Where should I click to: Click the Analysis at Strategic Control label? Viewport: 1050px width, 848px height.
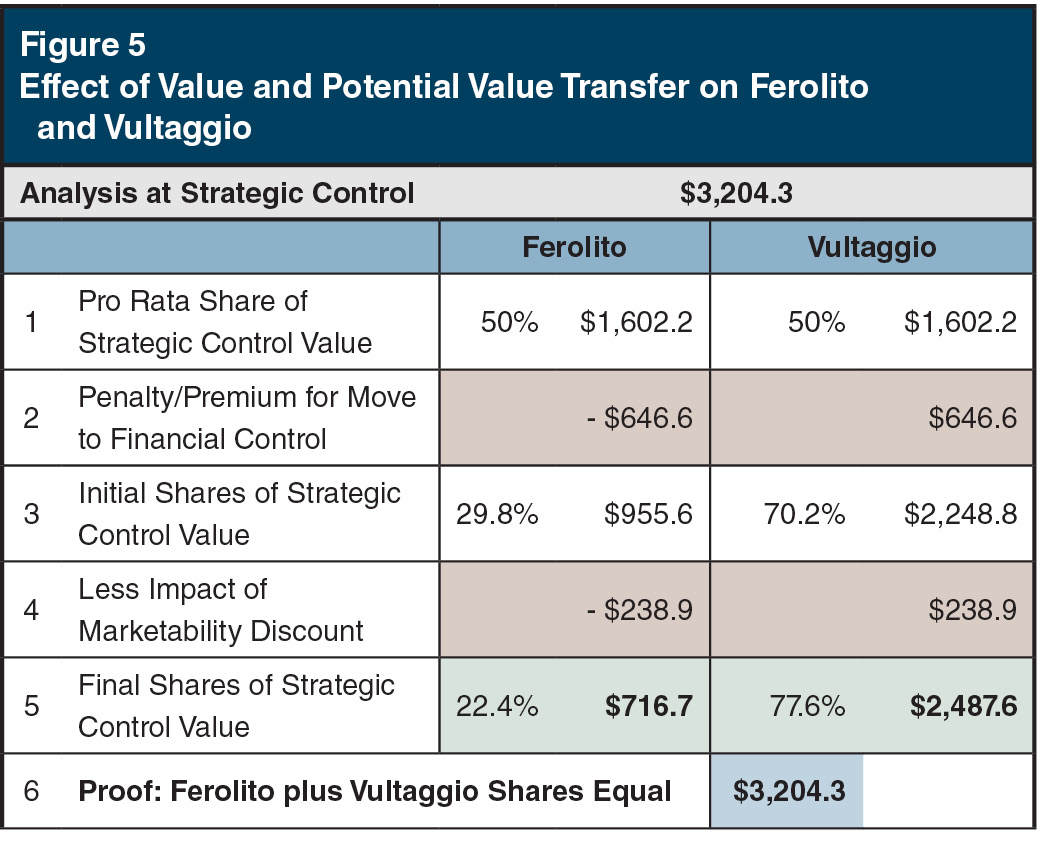pos(217,193)
